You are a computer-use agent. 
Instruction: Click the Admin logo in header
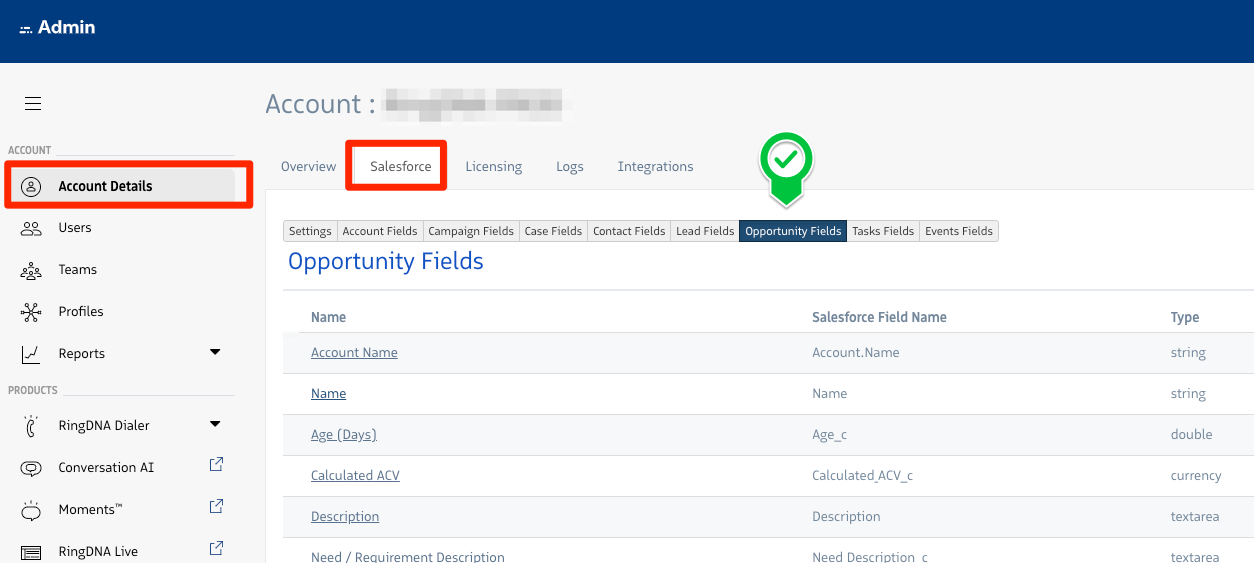tap(58, 28)
